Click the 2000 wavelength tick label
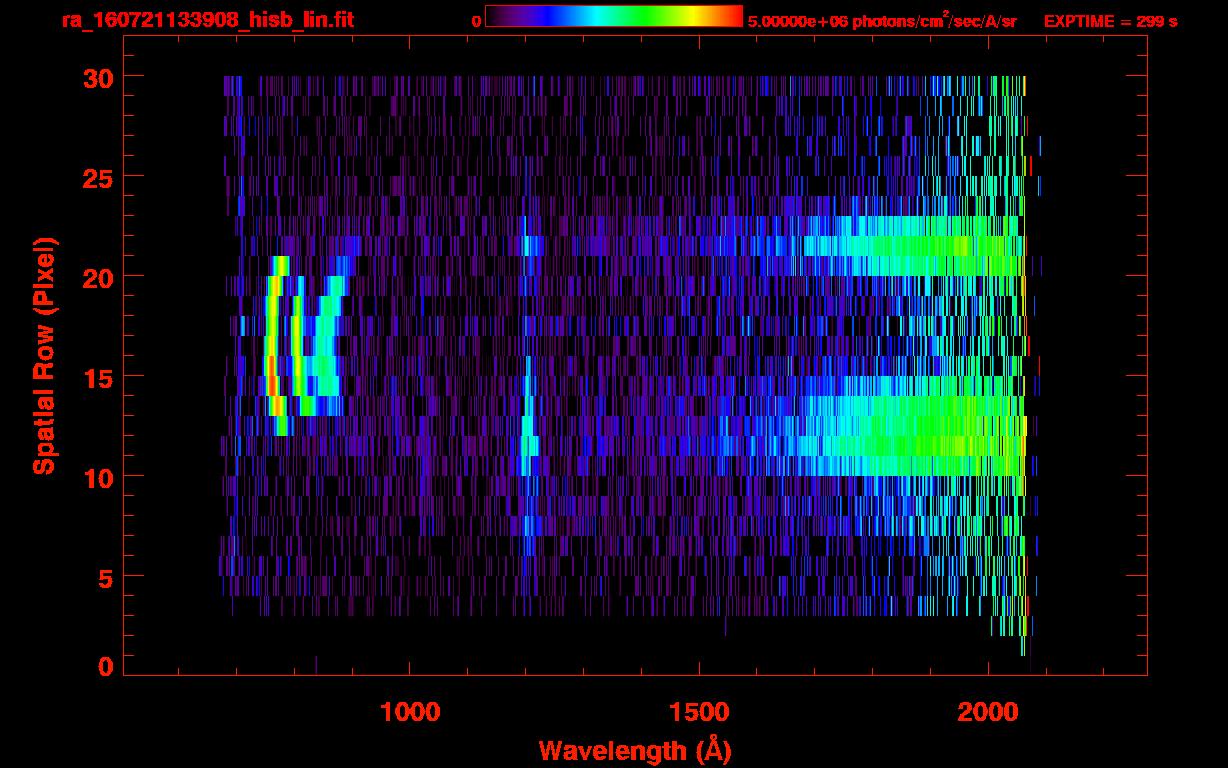 coord(988,711)
